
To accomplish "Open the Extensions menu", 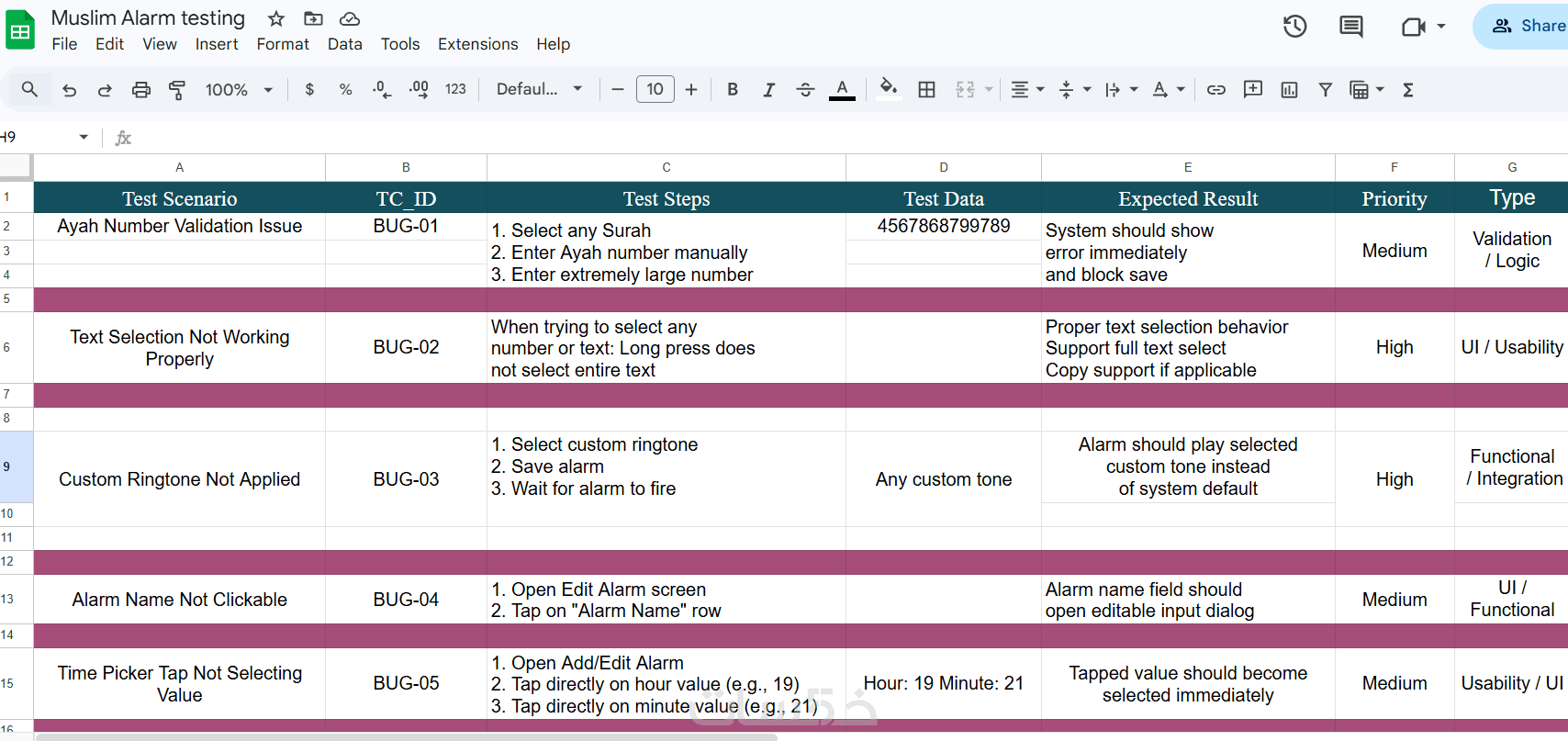I will [x=477, y=44].
